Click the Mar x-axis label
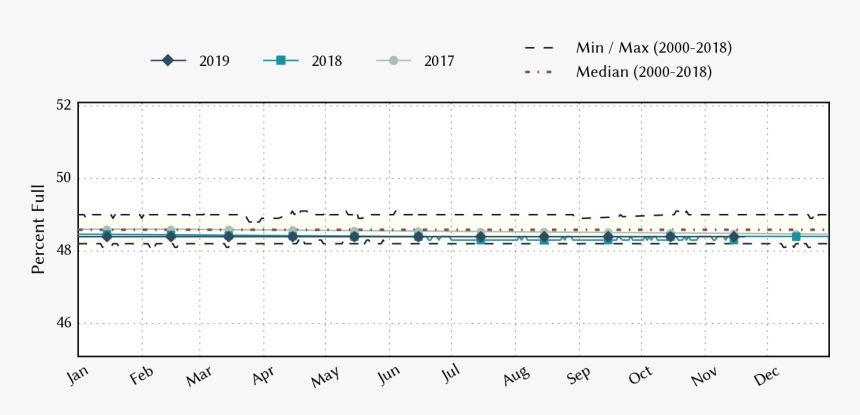Image resolution: width=860 pixels, height=415 pixels. (x=199, y=376)
